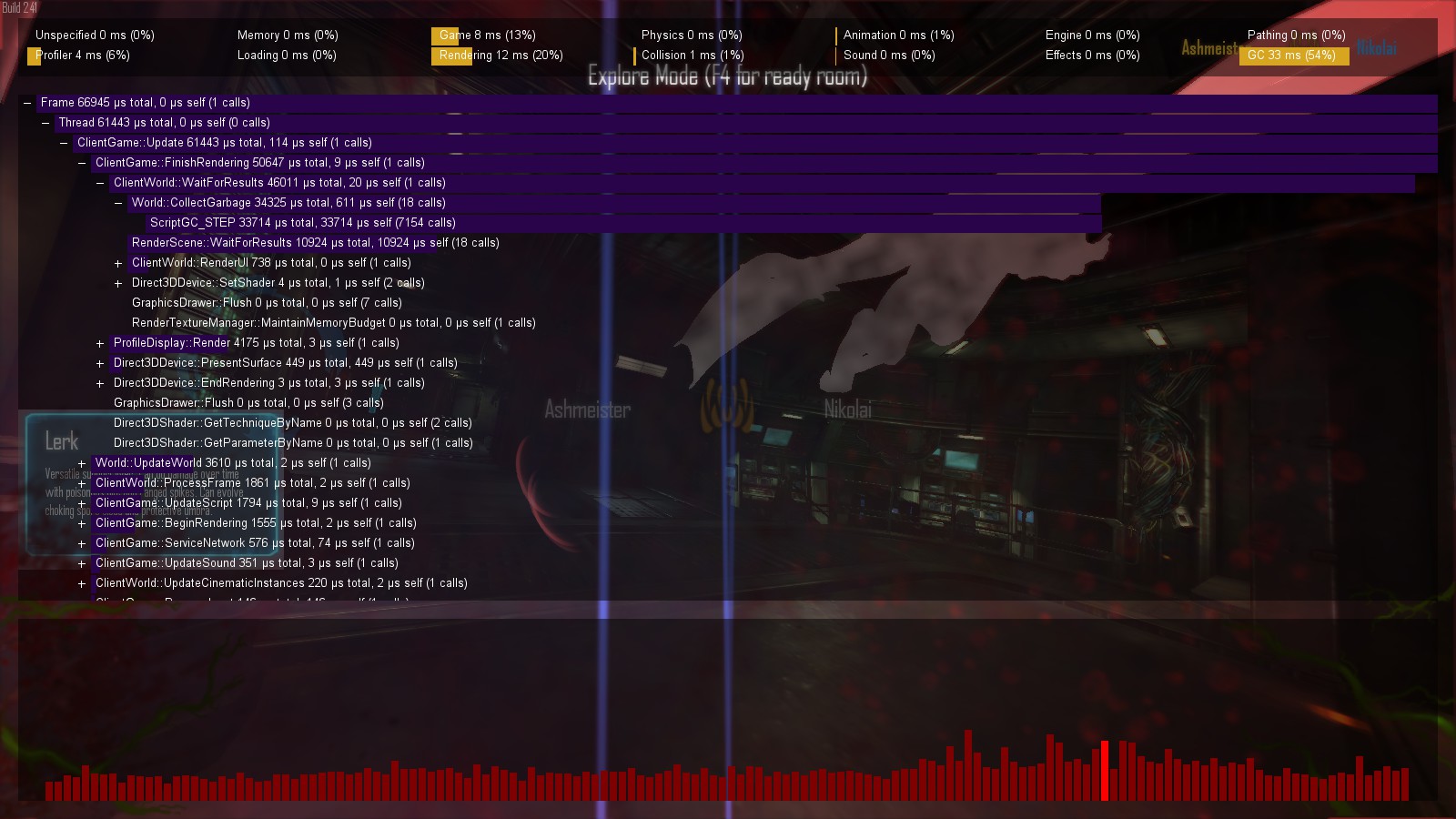Select the ScriptGC_STEP profiler row
Screen dimensions: 1456x819
[302, 223]
